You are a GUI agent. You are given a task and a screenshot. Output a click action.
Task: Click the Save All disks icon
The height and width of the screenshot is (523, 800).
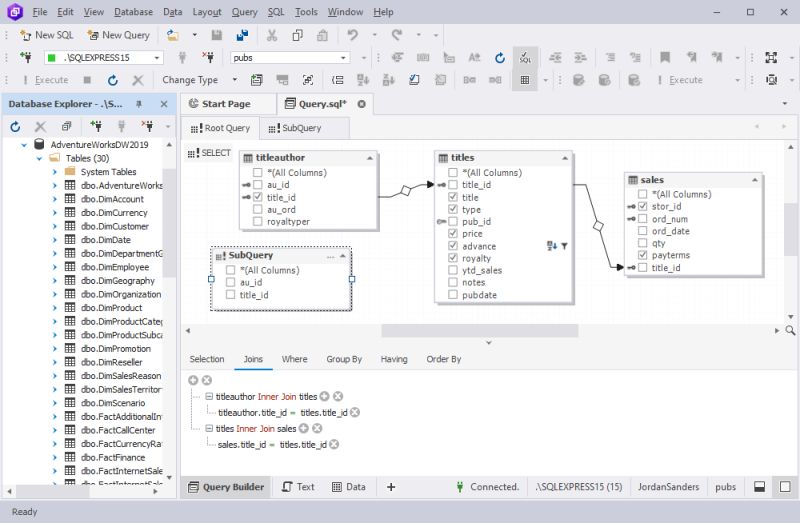[242, 35]
